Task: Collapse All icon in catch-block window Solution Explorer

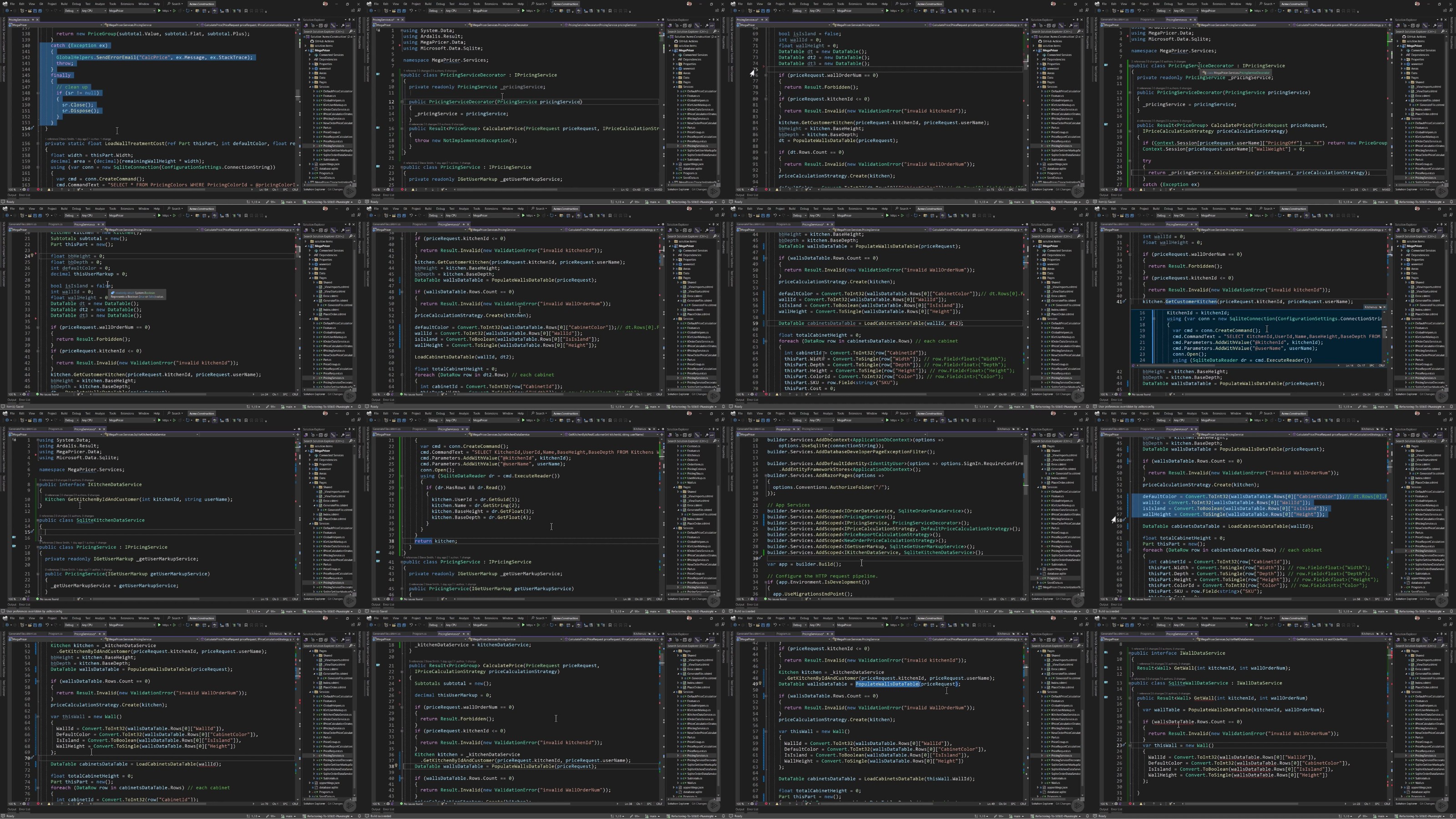Action: click(321, 25)
